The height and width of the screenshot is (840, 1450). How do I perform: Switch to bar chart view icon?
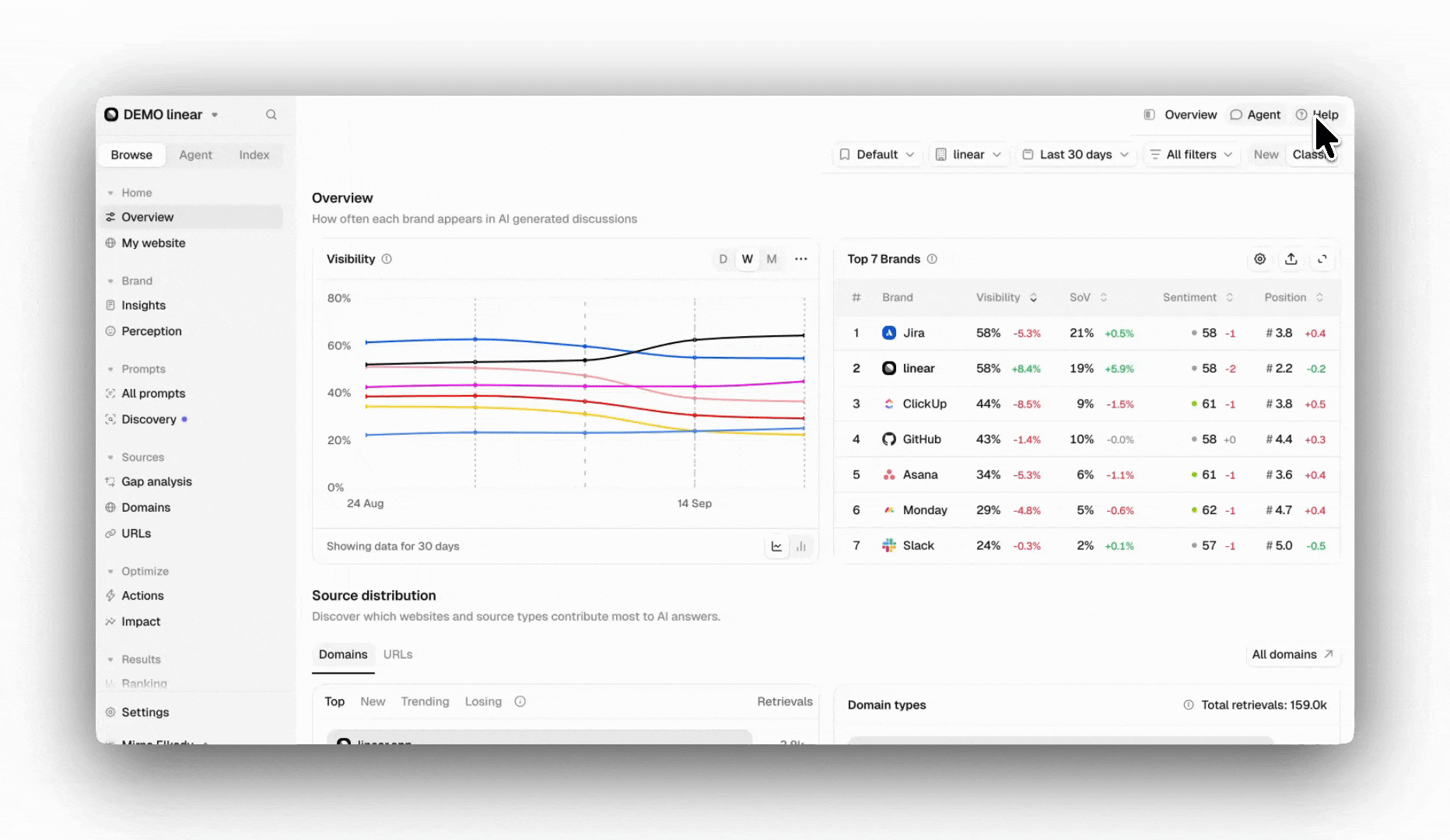(x=800, y=546)
